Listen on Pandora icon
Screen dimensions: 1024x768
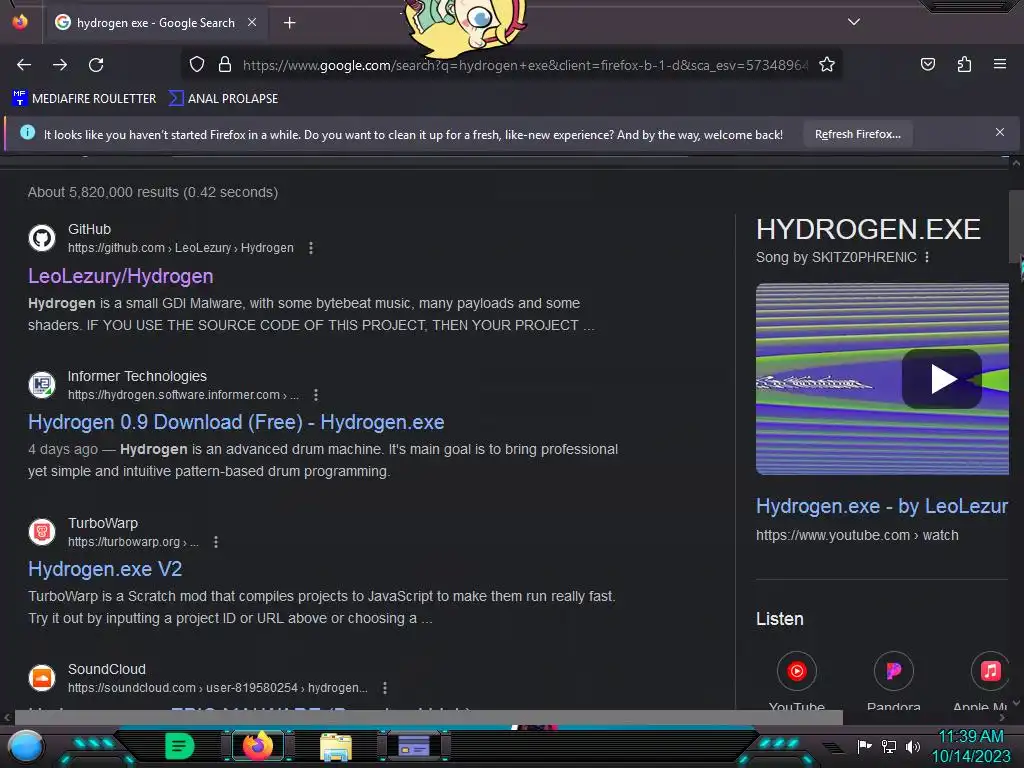click(x=893, y=671)
